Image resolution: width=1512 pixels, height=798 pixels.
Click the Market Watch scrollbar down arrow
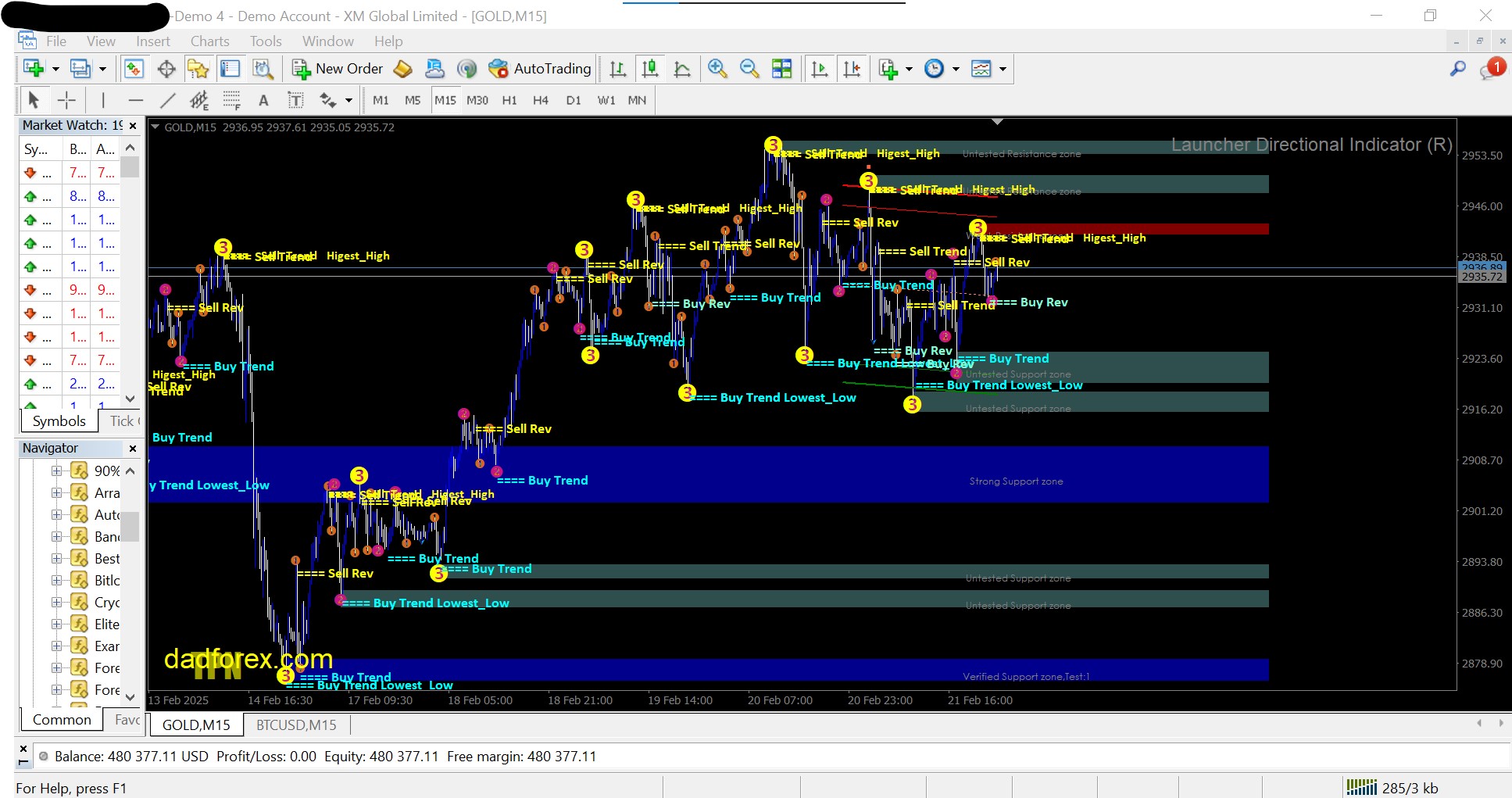pyautogui.click(x=130, y=399)
